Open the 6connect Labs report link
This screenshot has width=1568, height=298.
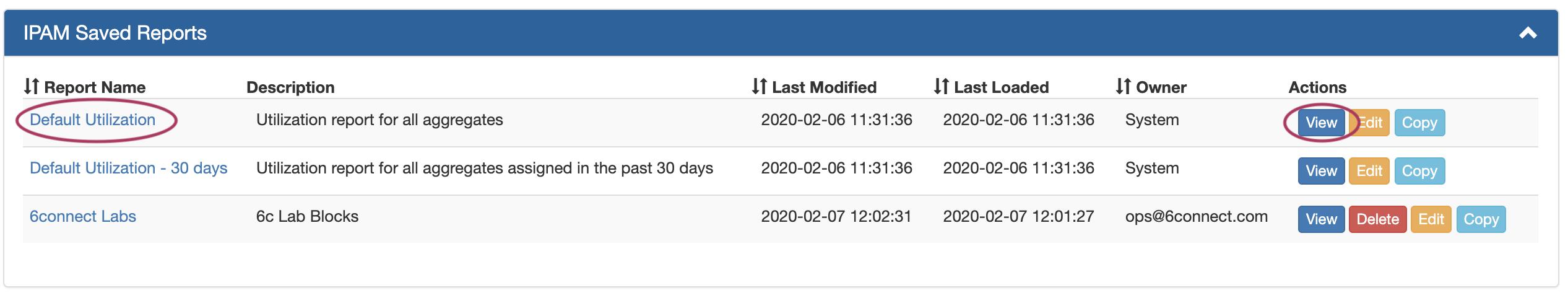pyautogui.click(x=83, y=216)
